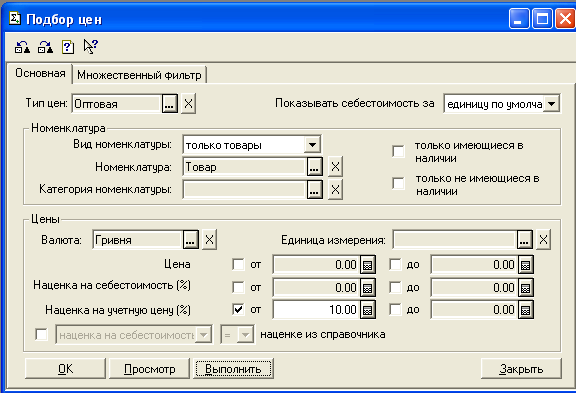Clear the Валюта field
Viewport: 576px width, 393px height.
coord(209,240)
